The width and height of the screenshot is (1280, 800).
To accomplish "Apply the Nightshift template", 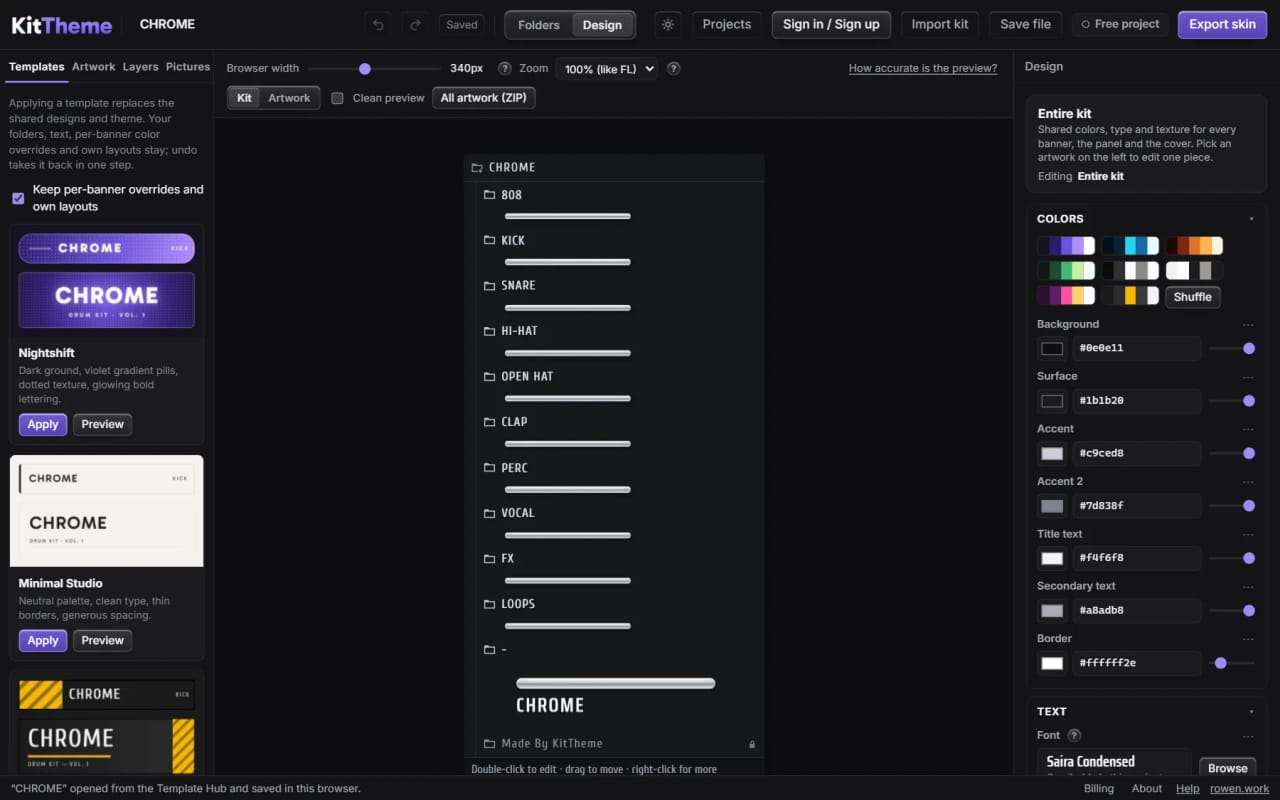I will coord(43,425).
